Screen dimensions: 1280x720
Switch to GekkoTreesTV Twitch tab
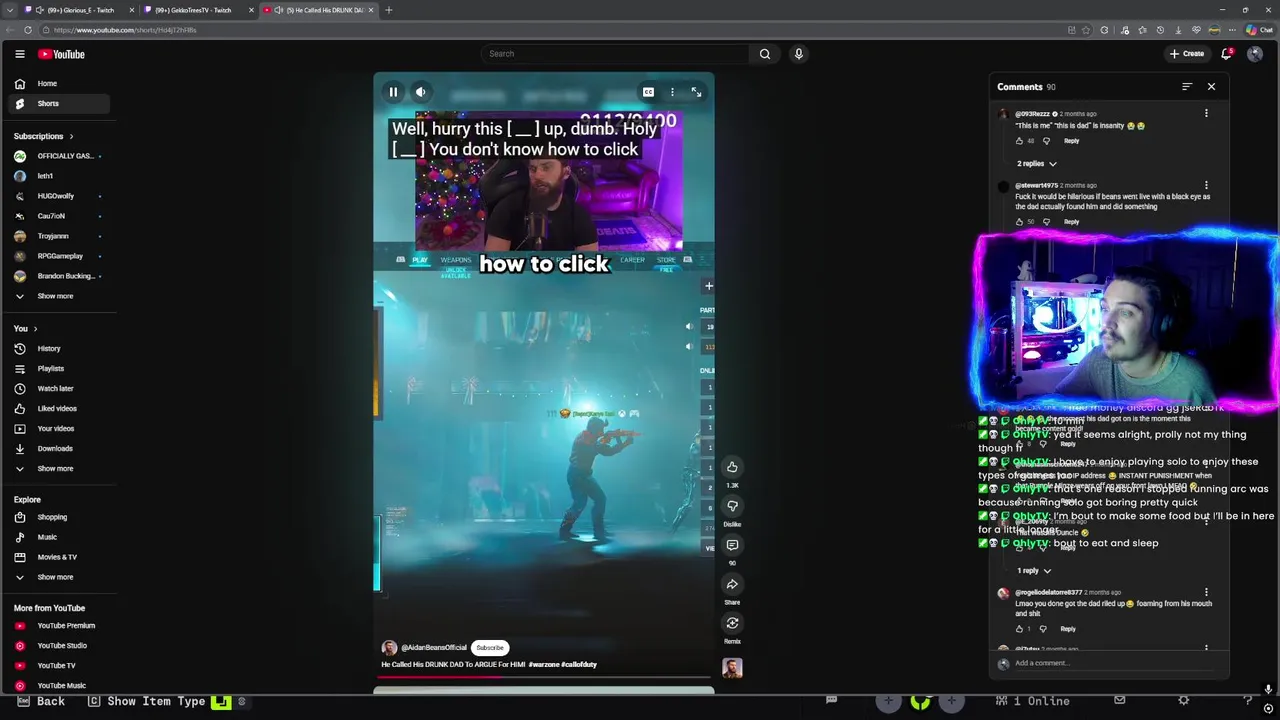(196, 10)
